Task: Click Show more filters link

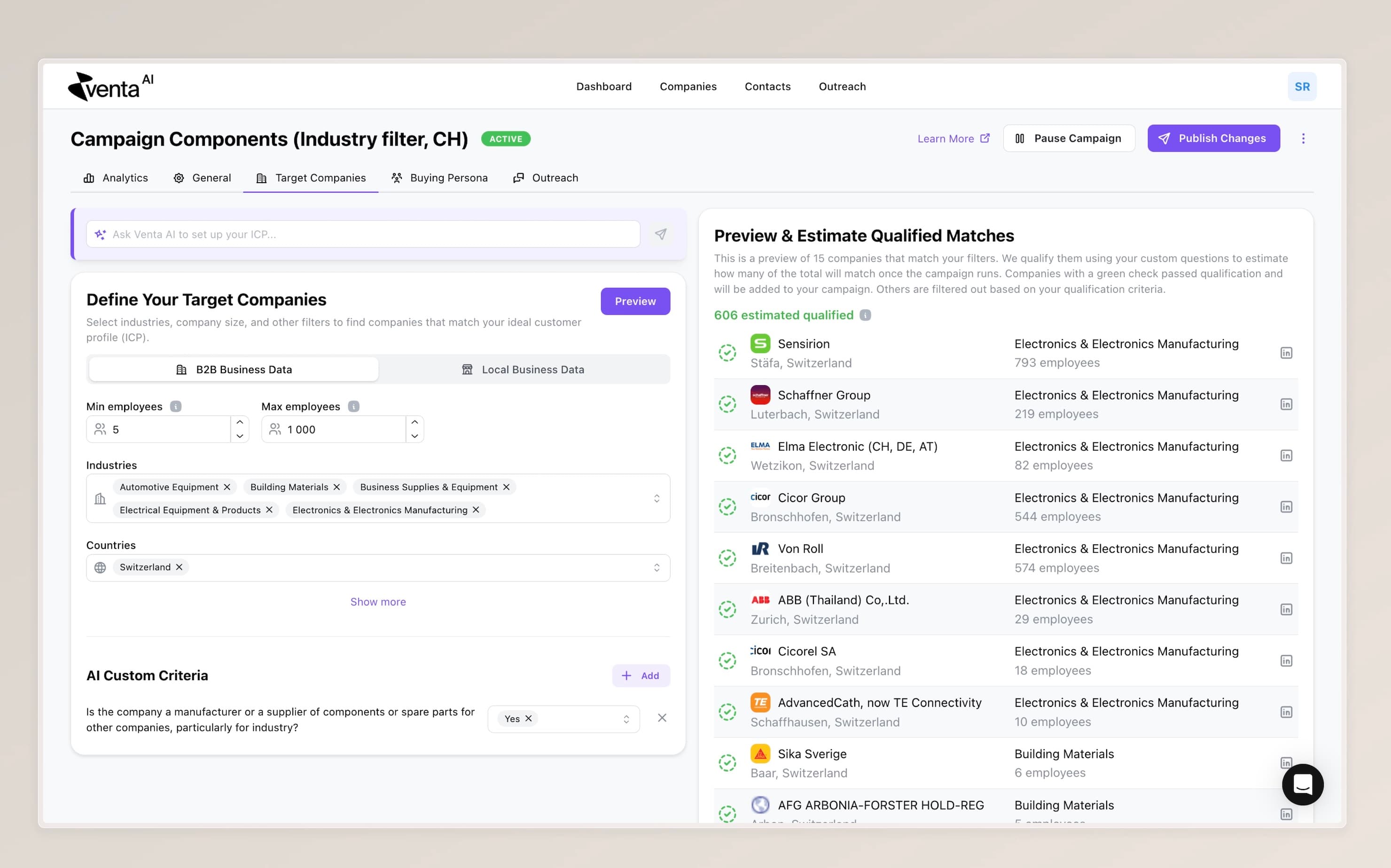Action: (378, 602)
